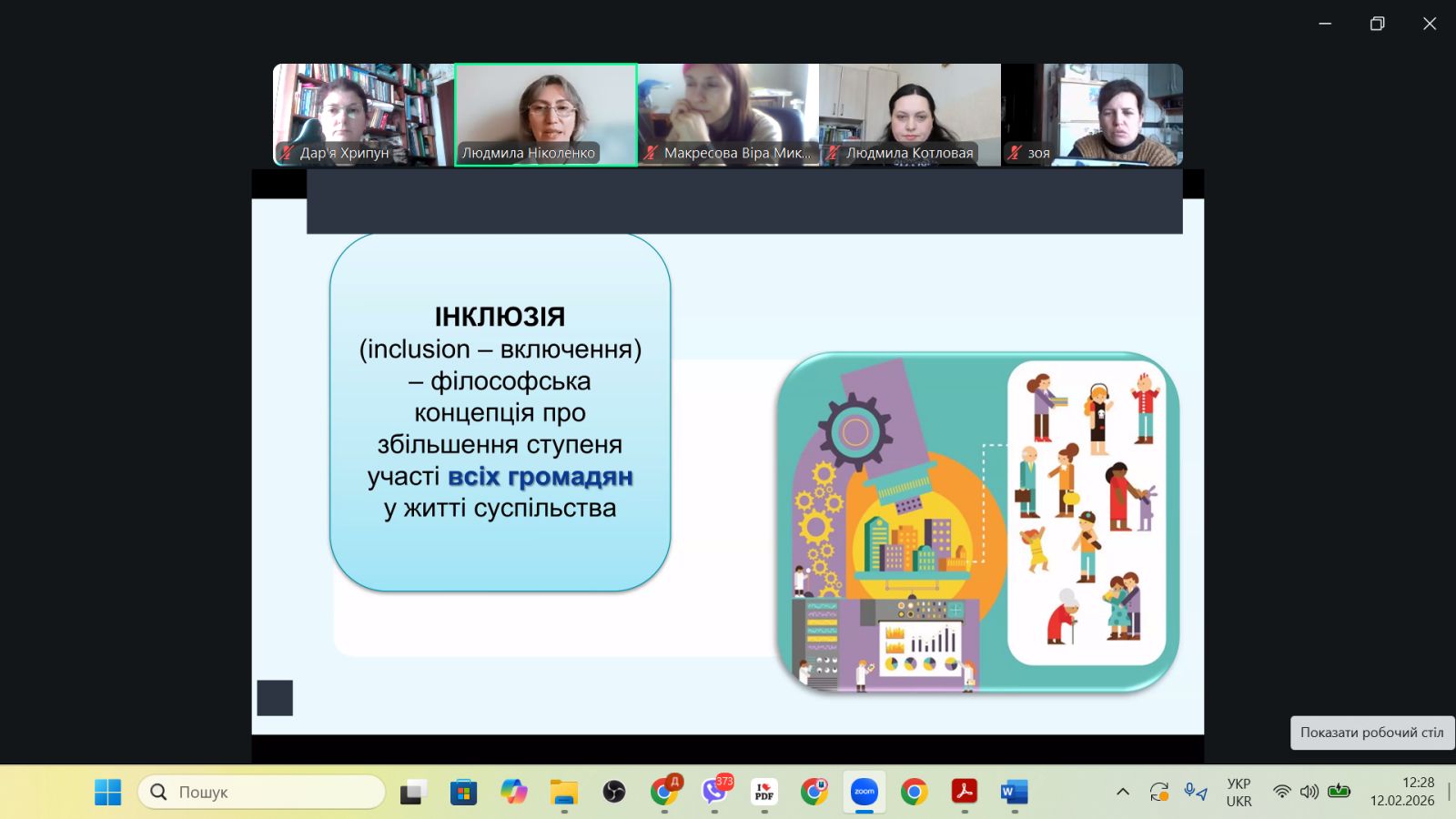Viewport: 1456px width, 819px height.
Task: Select Дар'я Хрипун video thumbnail
Action: tap(364, 115)
